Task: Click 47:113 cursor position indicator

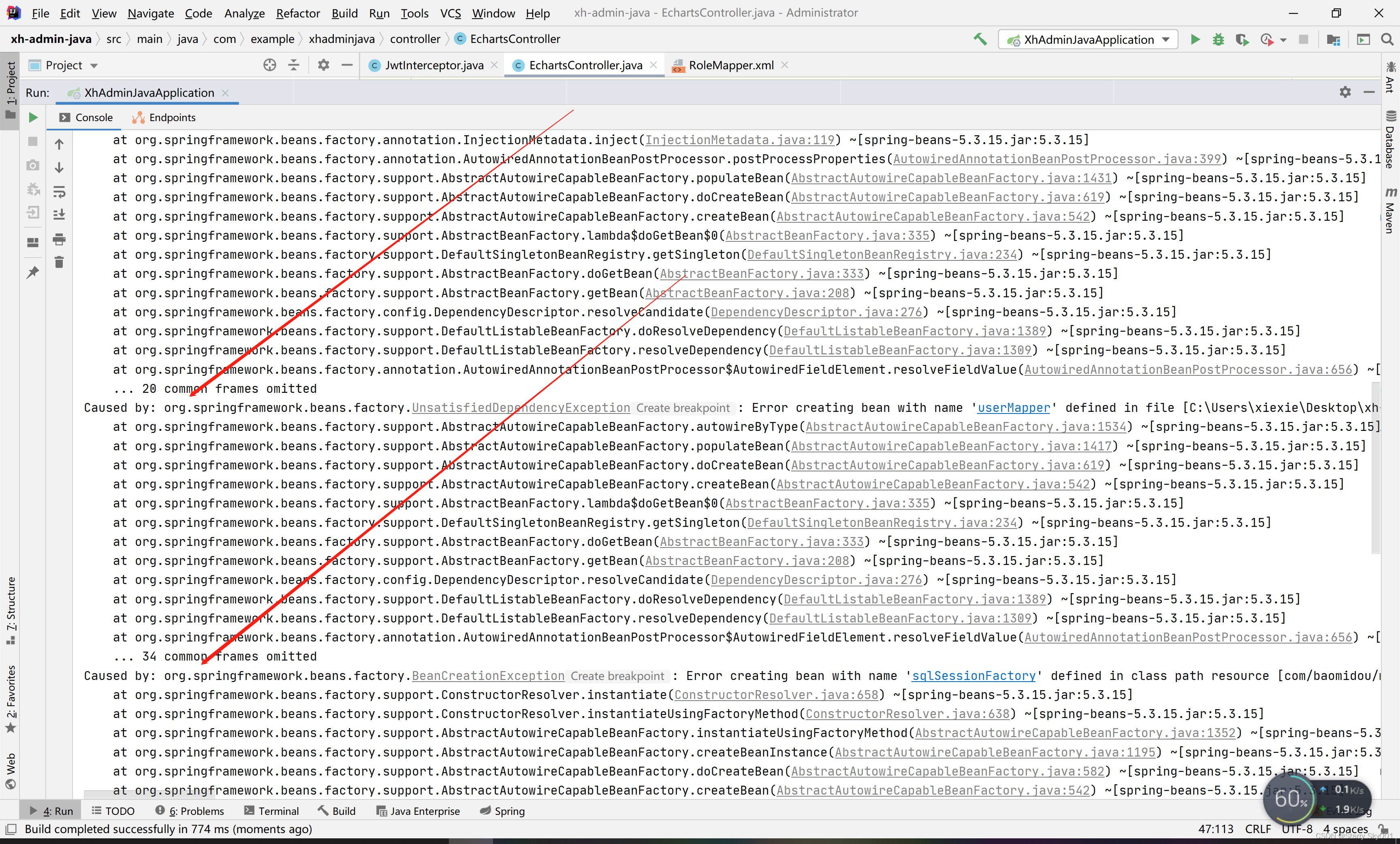Action: [1215, 829]
